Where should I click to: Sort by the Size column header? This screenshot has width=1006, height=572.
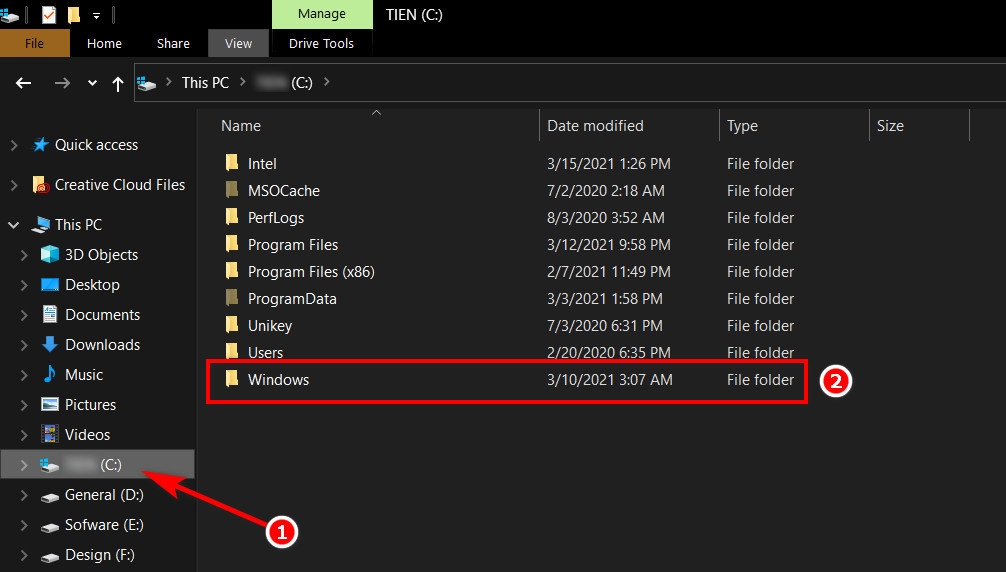[891, 126]
